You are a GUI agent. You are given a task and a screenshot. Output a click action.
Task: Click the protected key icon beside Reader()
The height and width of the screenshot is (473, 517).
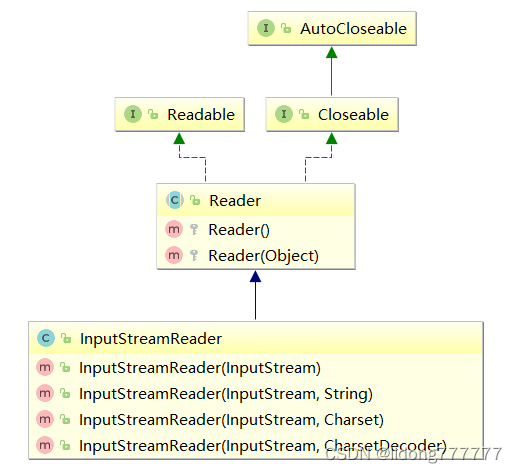[x=194, y=229]
